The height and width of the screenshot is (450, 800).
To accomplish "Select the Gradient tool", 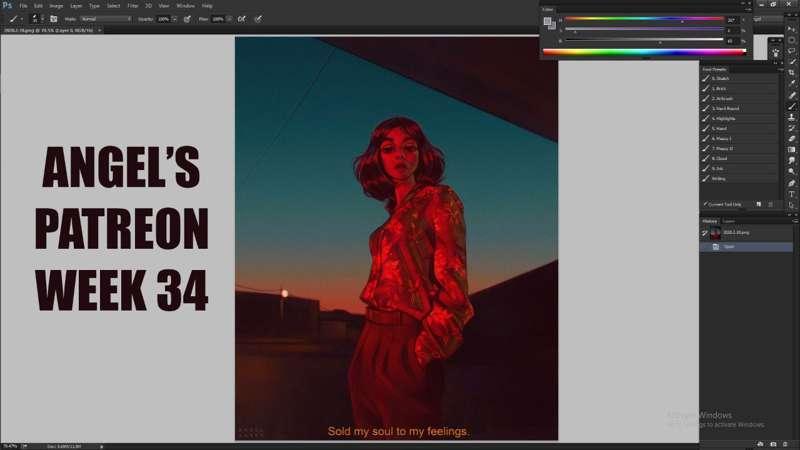I will click(792, 150).
